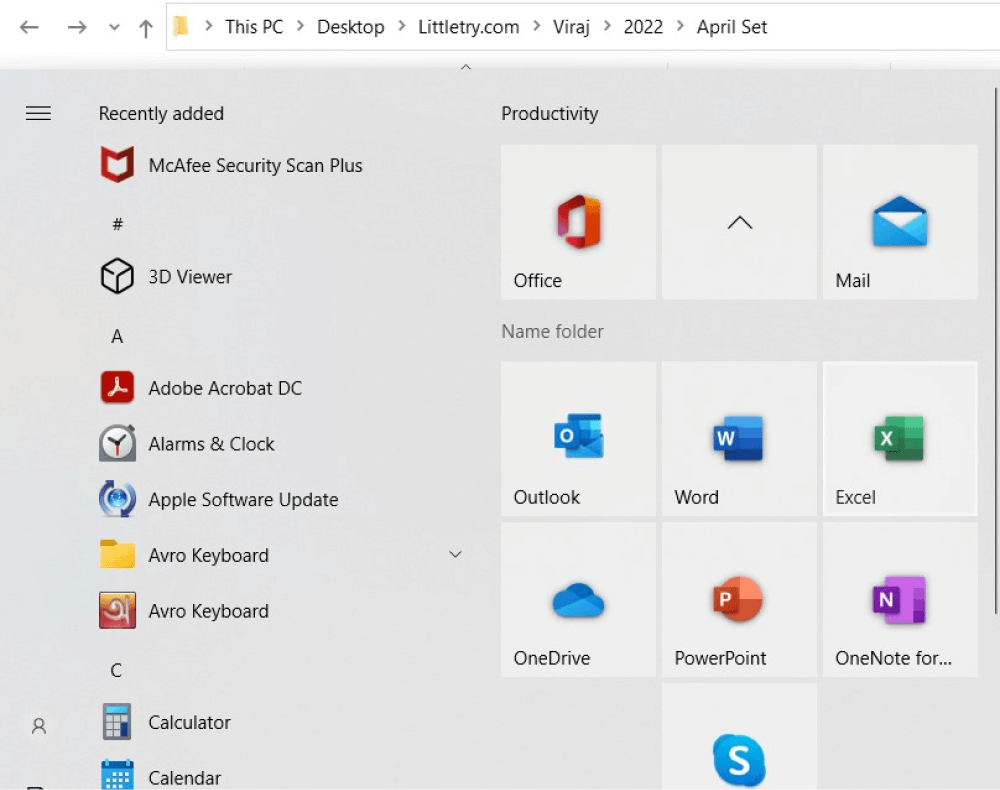Image resolution: width=1000 pixels, height=790 pixels.
Task: Open the Excel tile
Action: click(x=900, y=439)
